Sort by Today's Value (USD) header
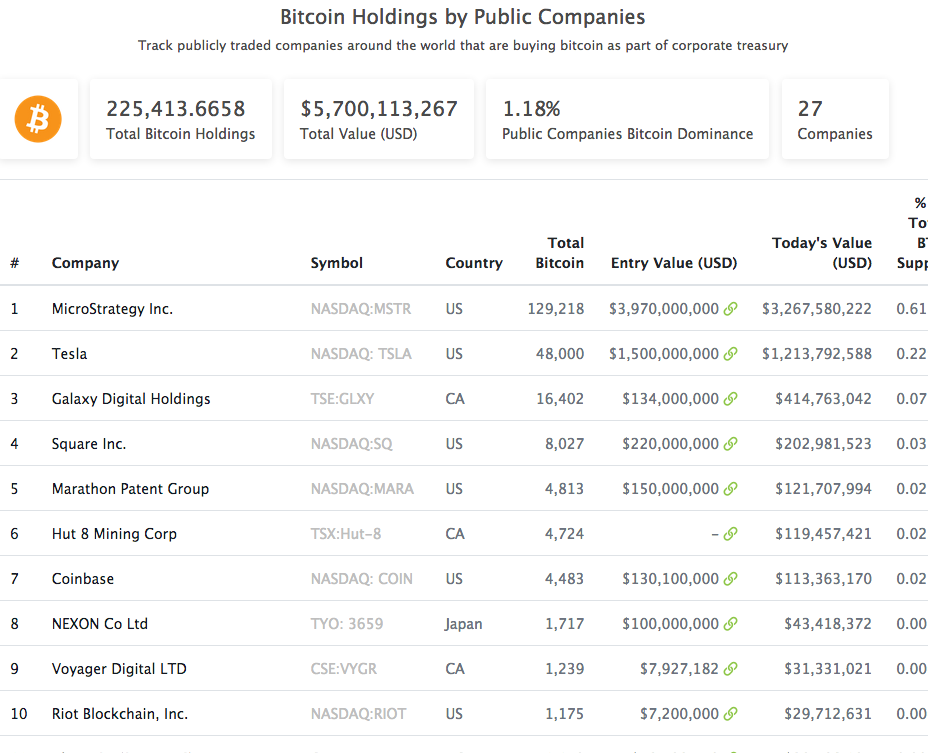The image size is (940, 753). click(x=822, y=252)
